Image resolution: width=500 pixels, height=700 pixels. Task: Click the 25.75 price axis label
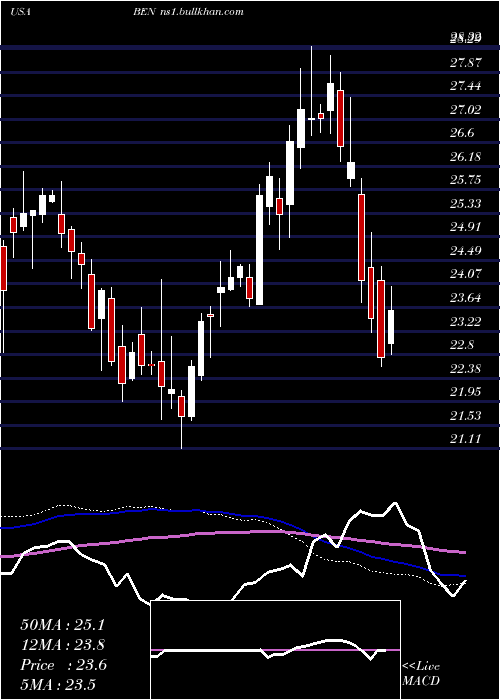pyautogui.click(x=465, y=180)
